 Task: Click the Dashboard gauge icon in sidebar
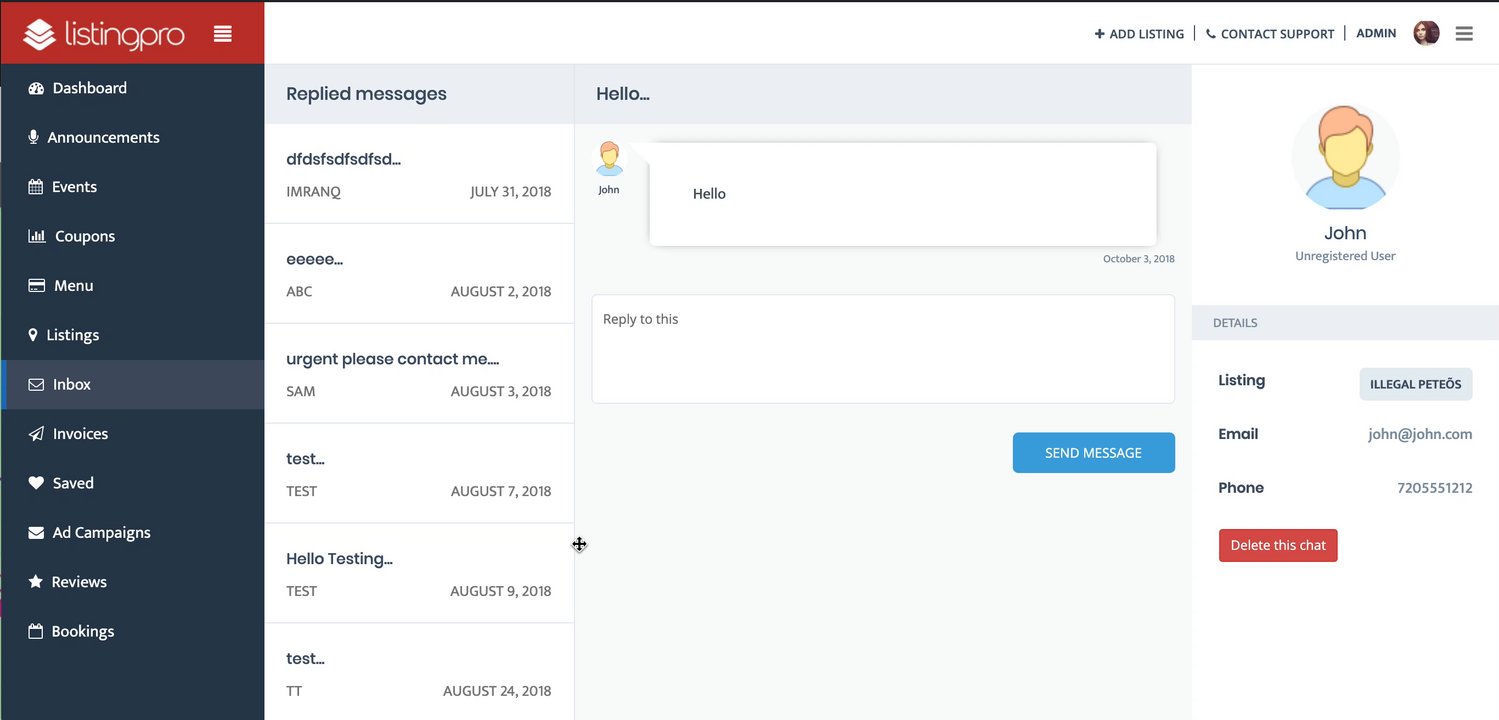click(36, 88)
